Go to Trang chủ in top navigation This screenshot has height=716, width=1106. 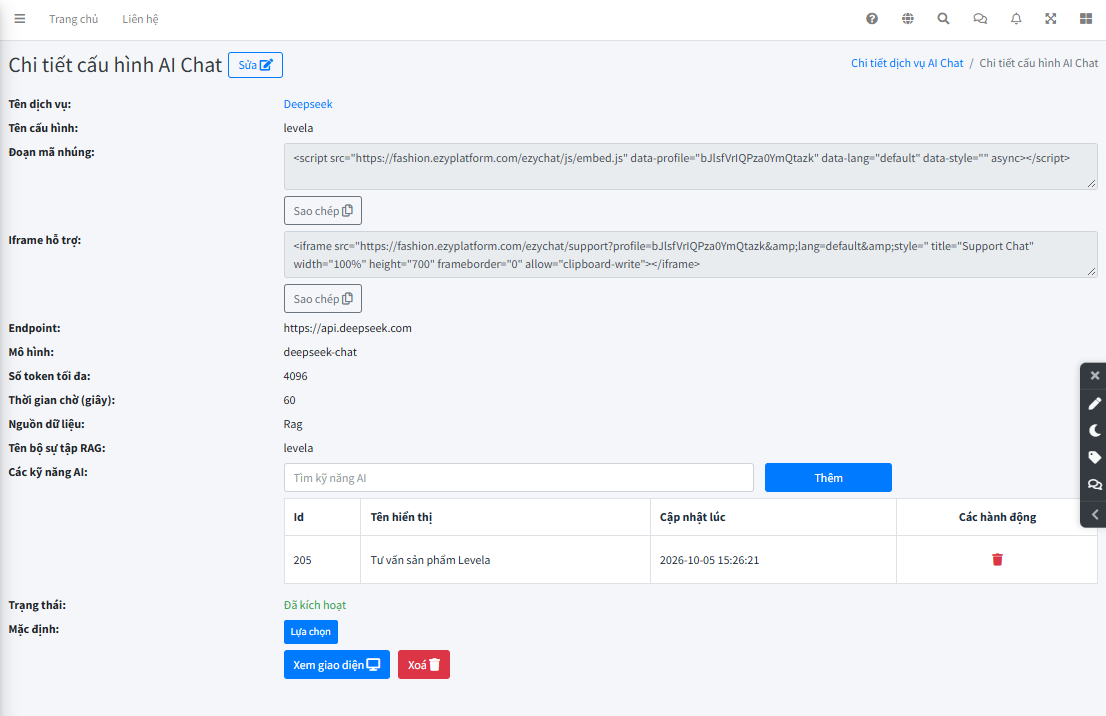point(73,19)
